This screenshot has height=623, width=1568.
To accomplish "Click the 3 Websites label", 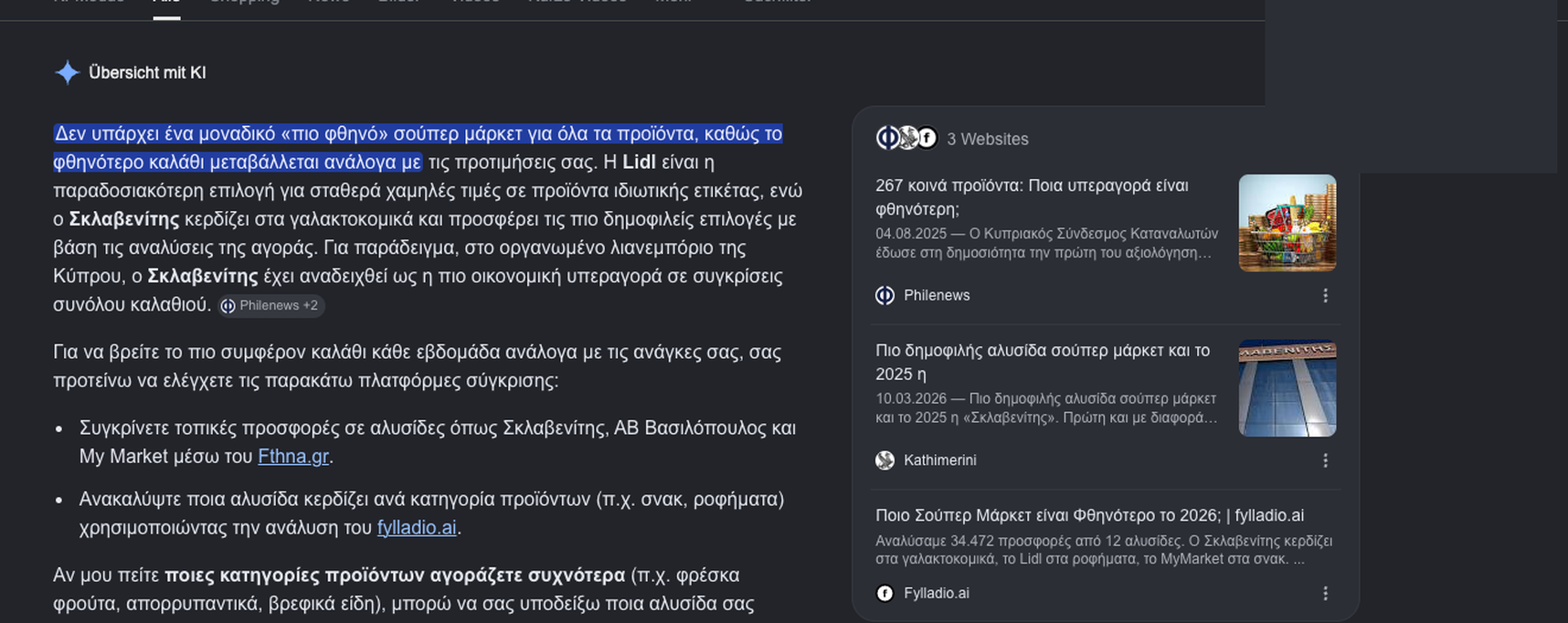I will [988, 139].
